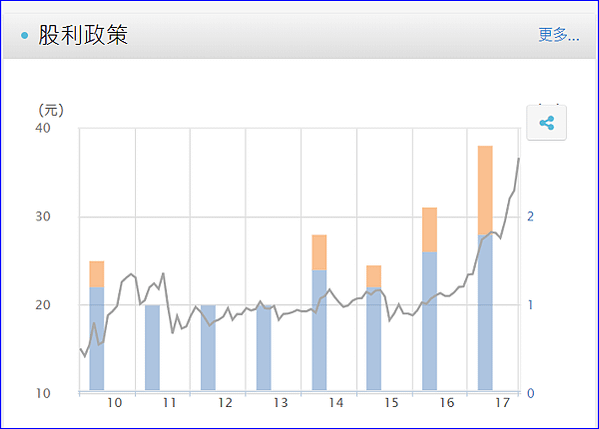Click the x-axis label 17

[x=502, y=403]
